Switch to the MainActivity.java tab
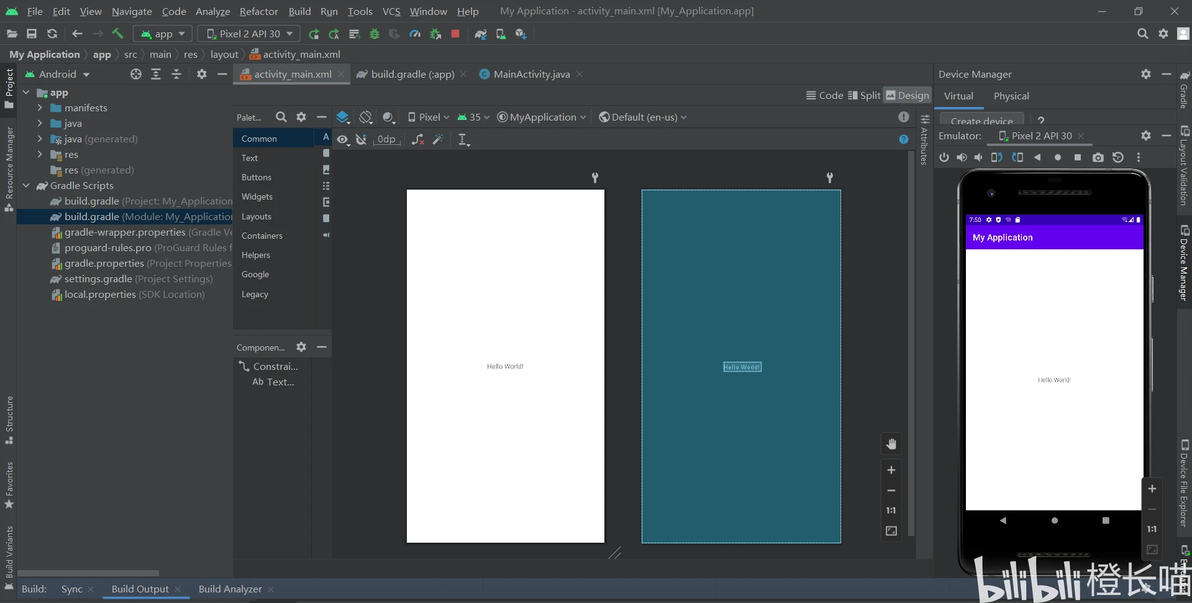This screenshot has height=603, width=1192. pos(531,74)
